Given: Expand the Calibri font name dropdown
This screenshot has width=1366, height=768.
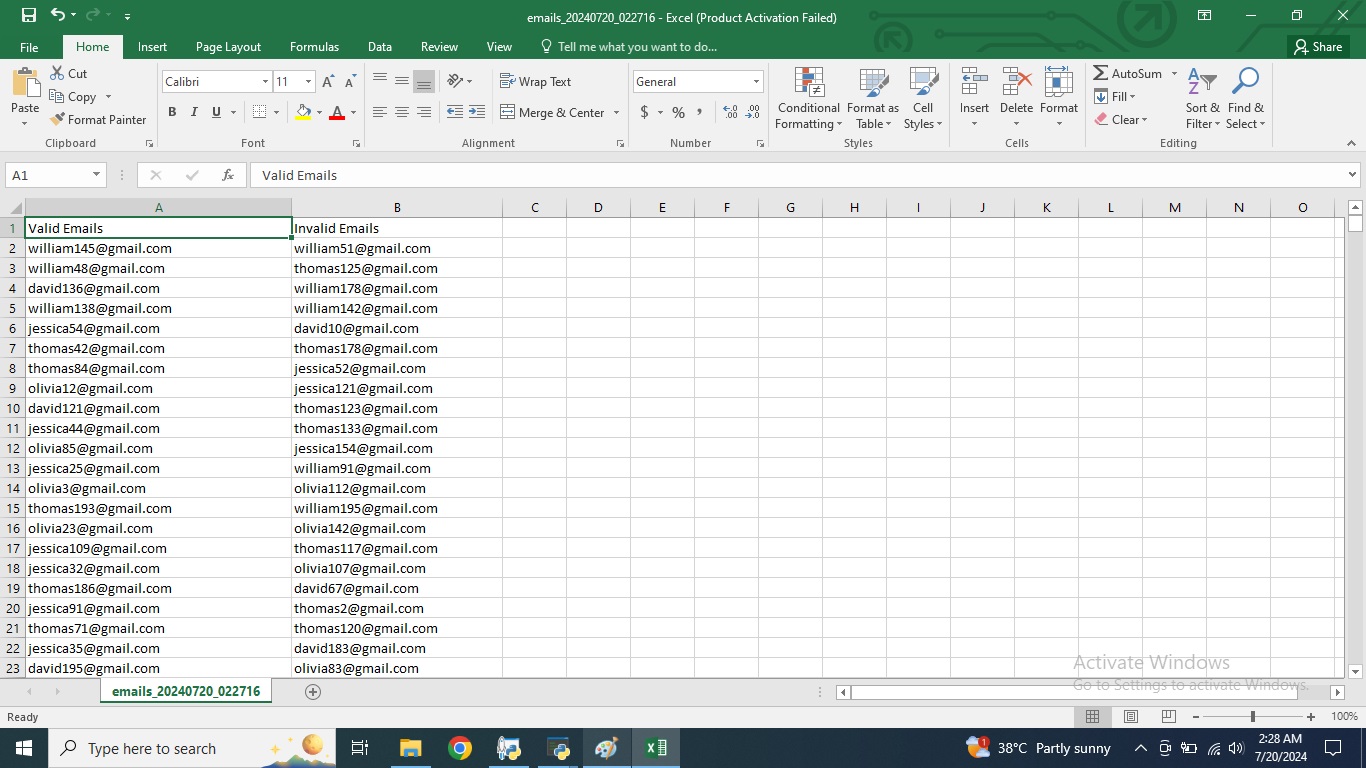Looking at the screenshot, I should click(x=265, y=82).
